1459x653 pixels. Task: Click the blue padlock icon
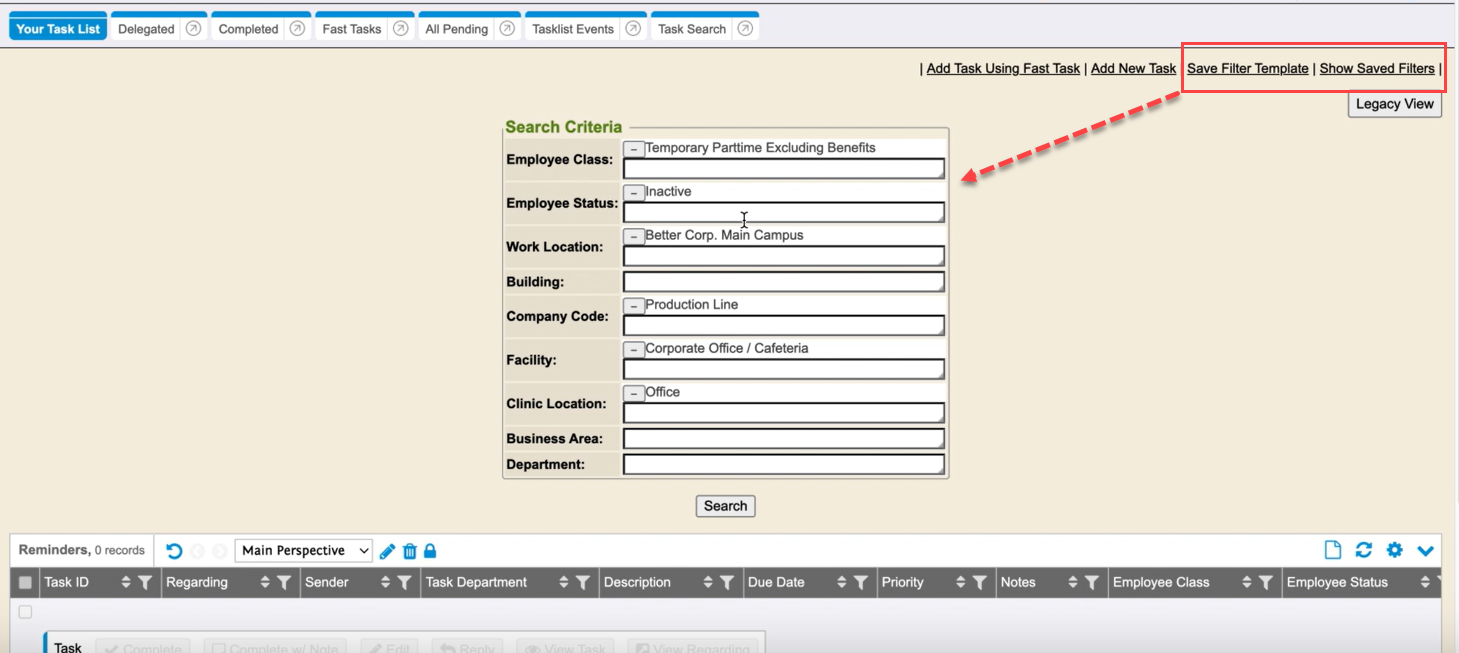click(430, 551)
